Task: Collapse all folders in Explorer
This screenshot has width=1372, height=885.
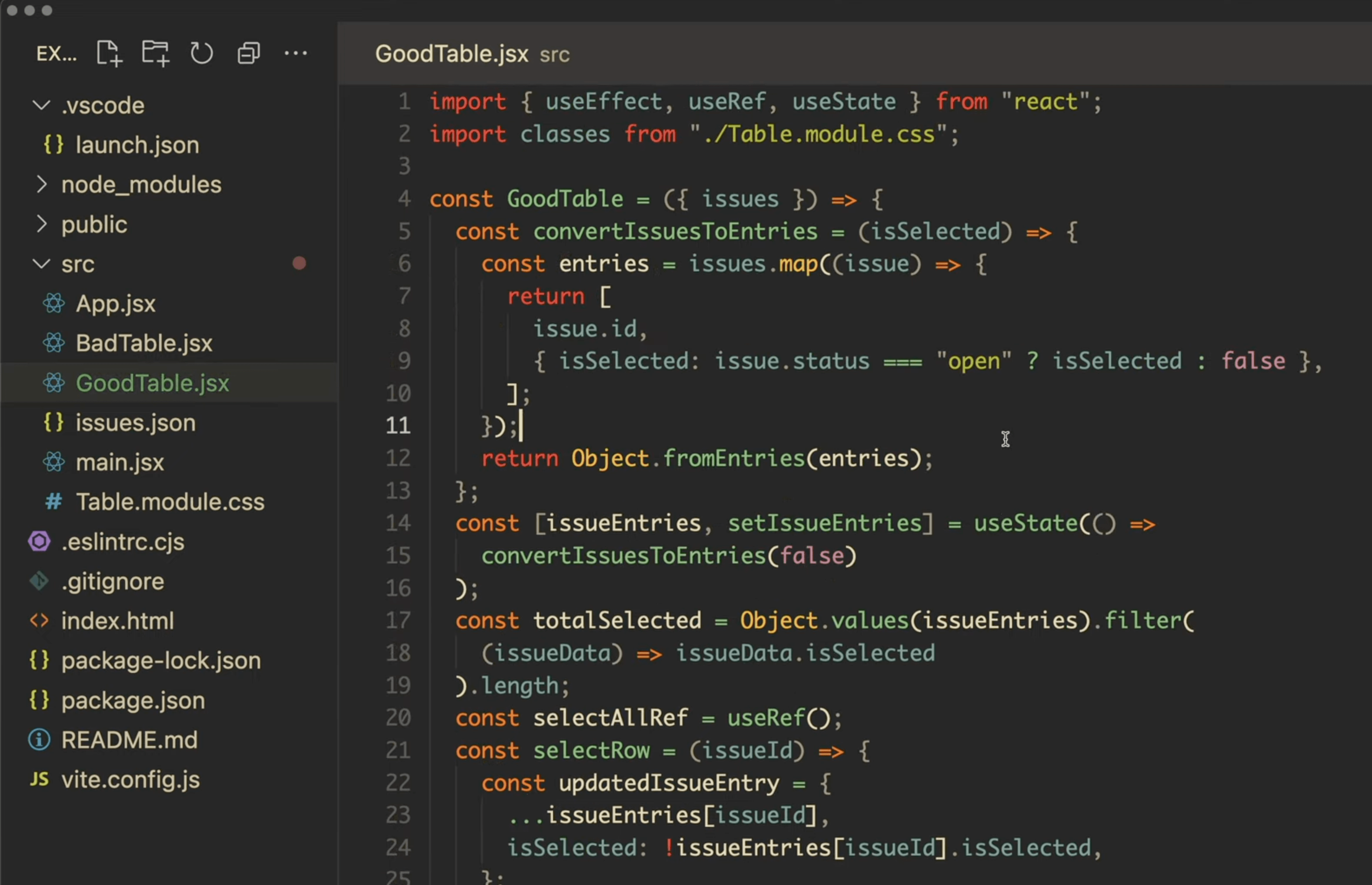Action: (x=248, y=53)
